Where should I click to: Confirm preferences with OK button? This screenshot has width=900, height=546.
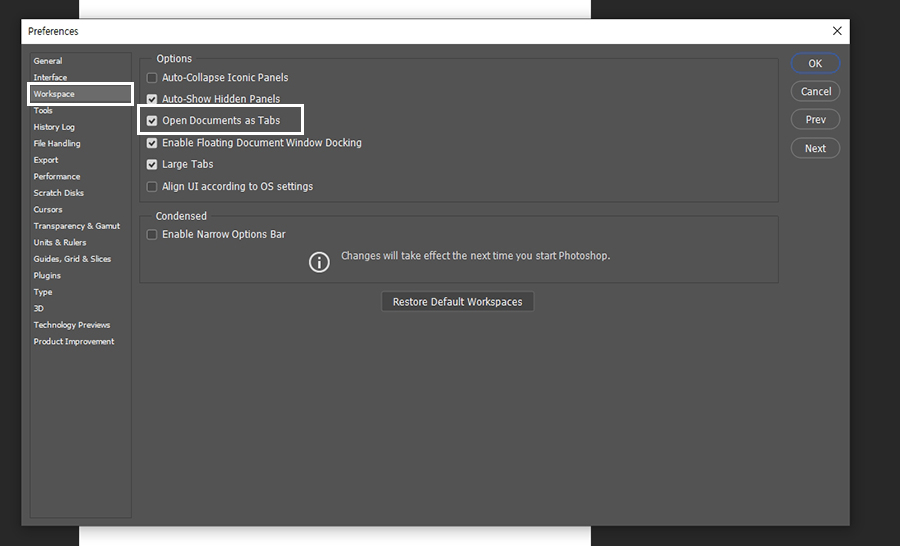click(815, 64)
